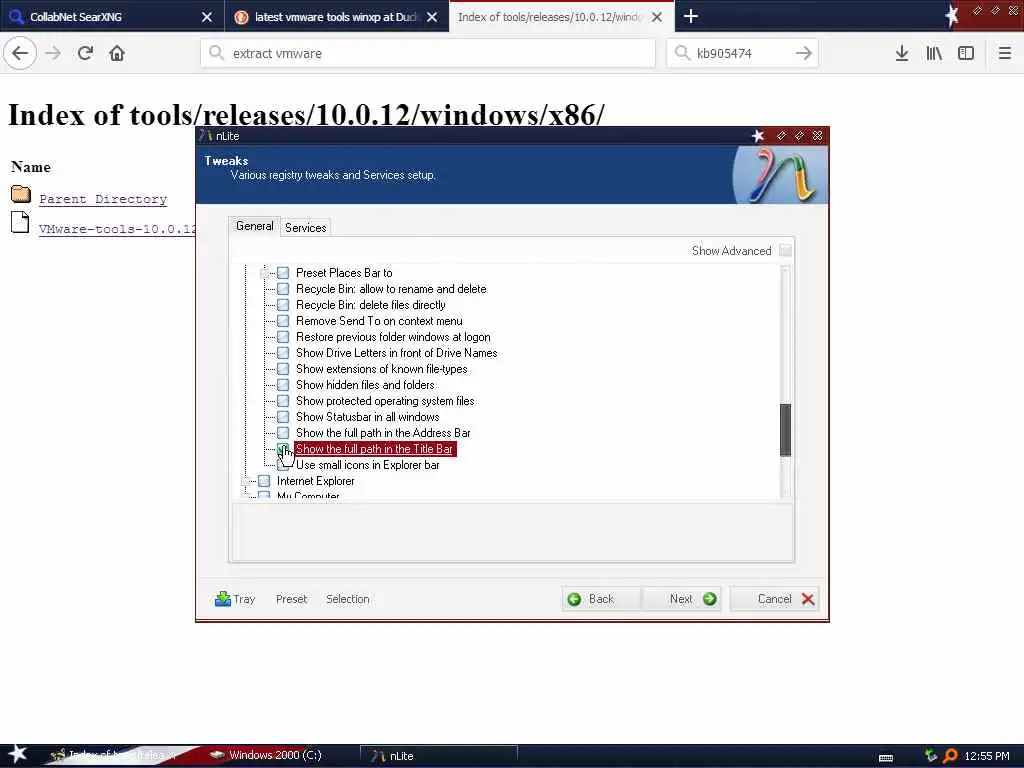Toggle the sidebar view icon
The height and width of the screenshot is (768, 1024).
966,53
